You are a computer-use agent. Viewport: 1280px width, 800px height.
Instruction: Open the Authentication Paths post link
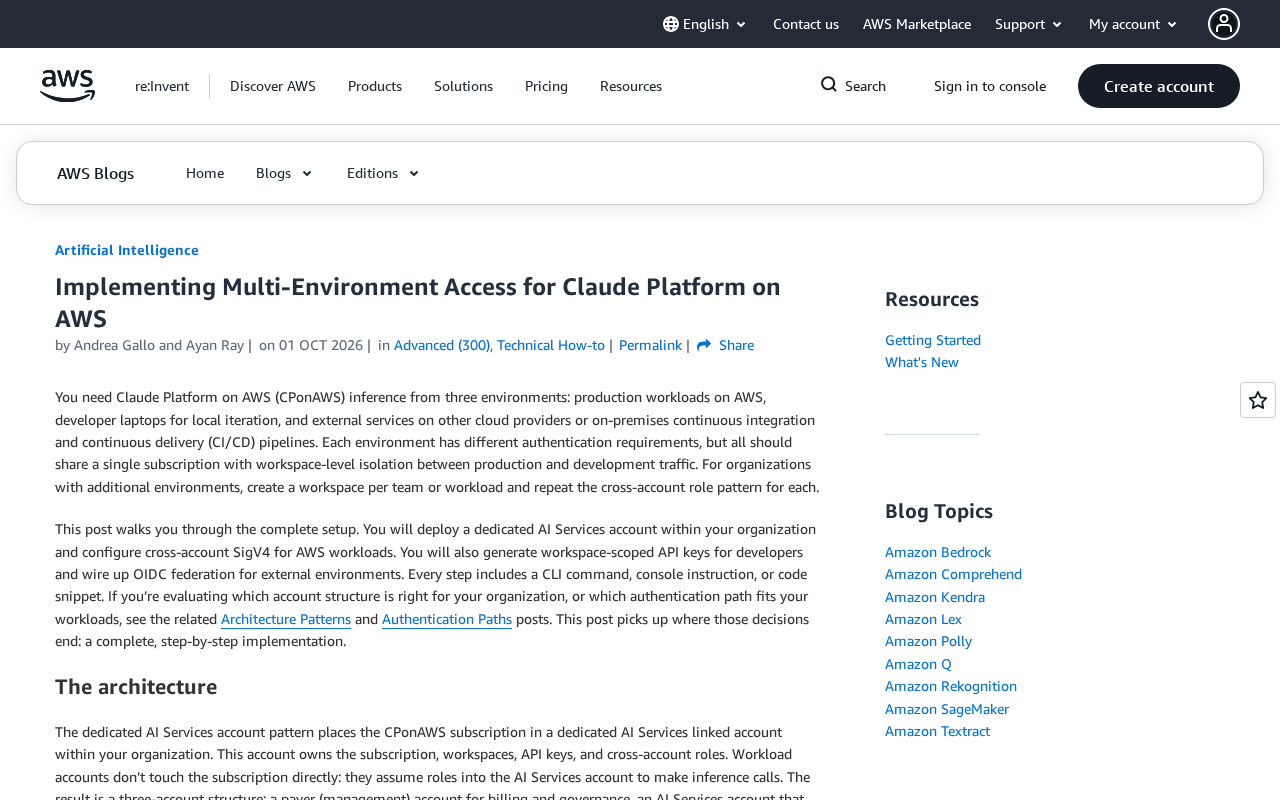point(447,619)
